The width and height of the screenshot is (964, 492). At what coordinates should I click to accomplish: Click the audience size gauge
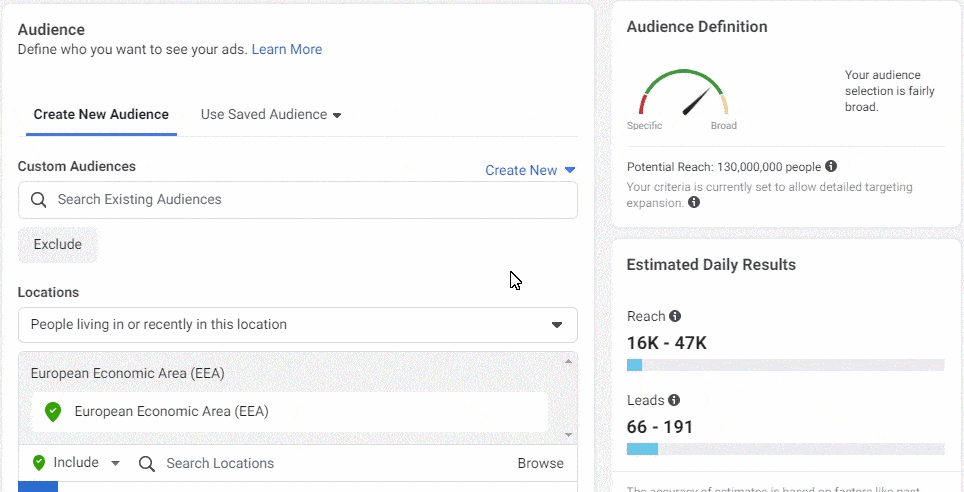coord(684,93)
